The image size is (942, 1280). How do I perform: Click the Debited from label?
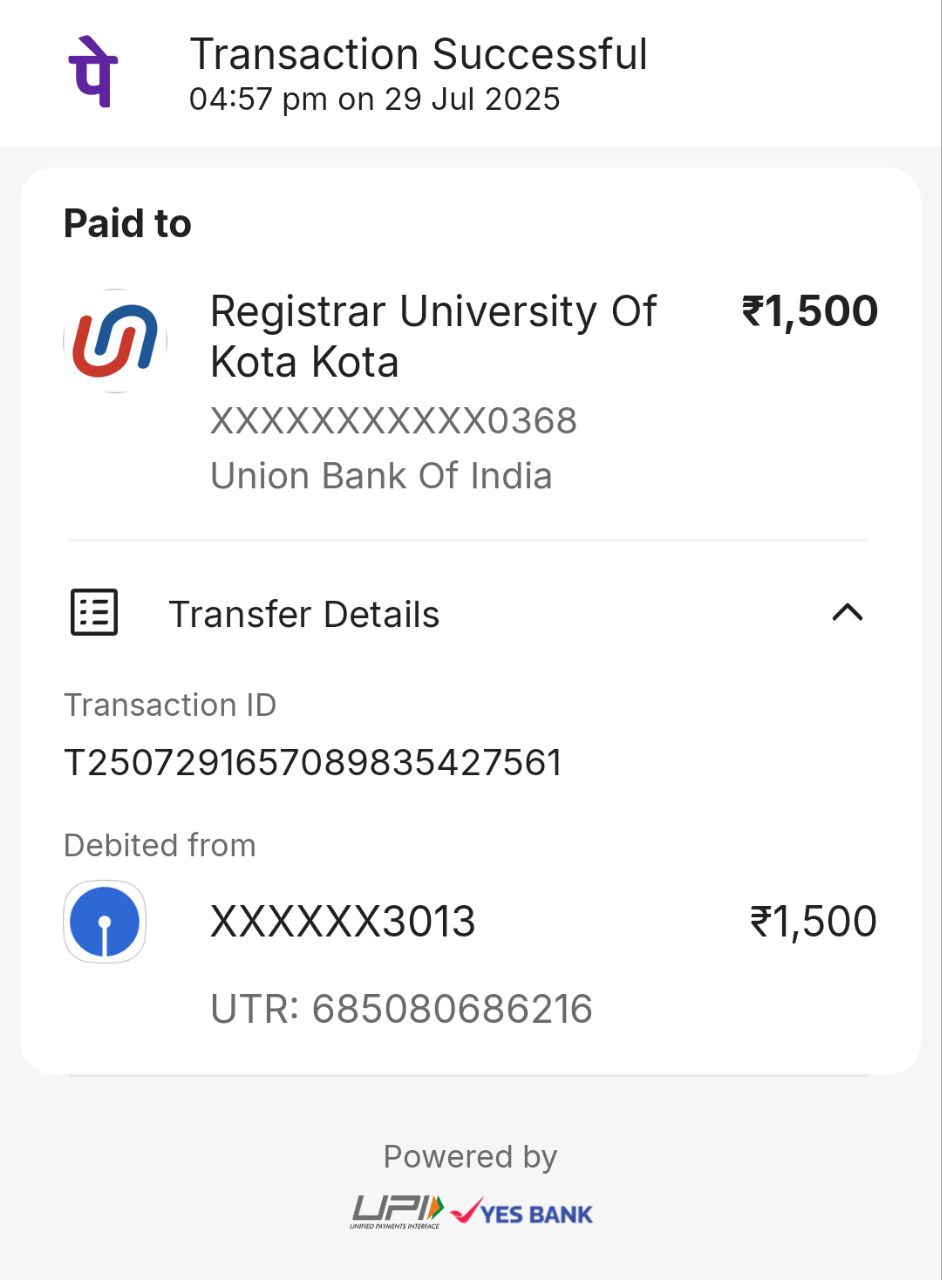pos(160,845)
